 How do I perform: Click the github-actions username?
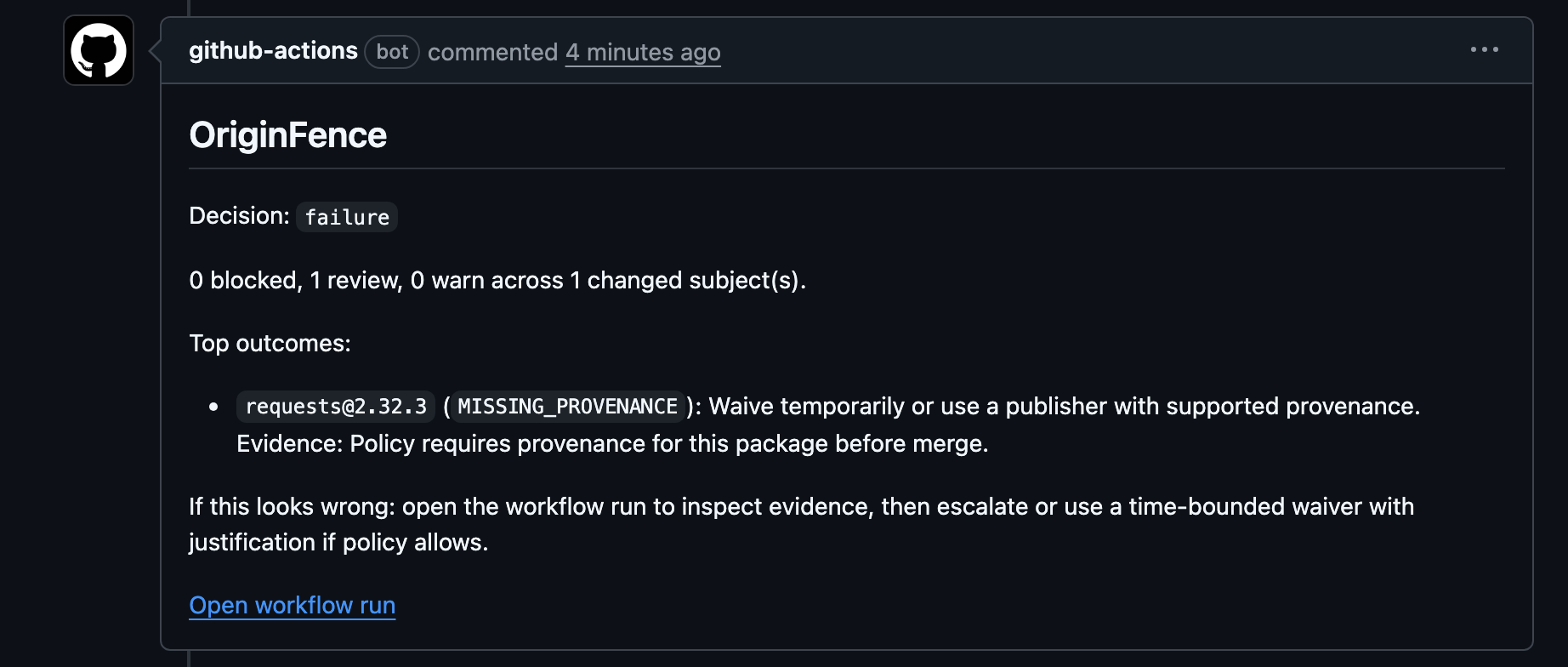tap(274, 50)
